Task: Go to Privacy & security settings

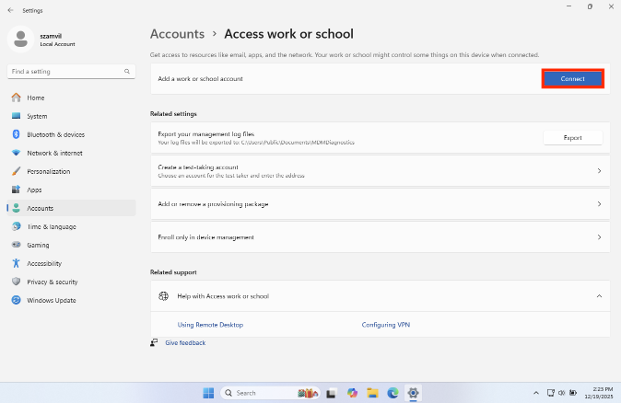Action: 52,282
